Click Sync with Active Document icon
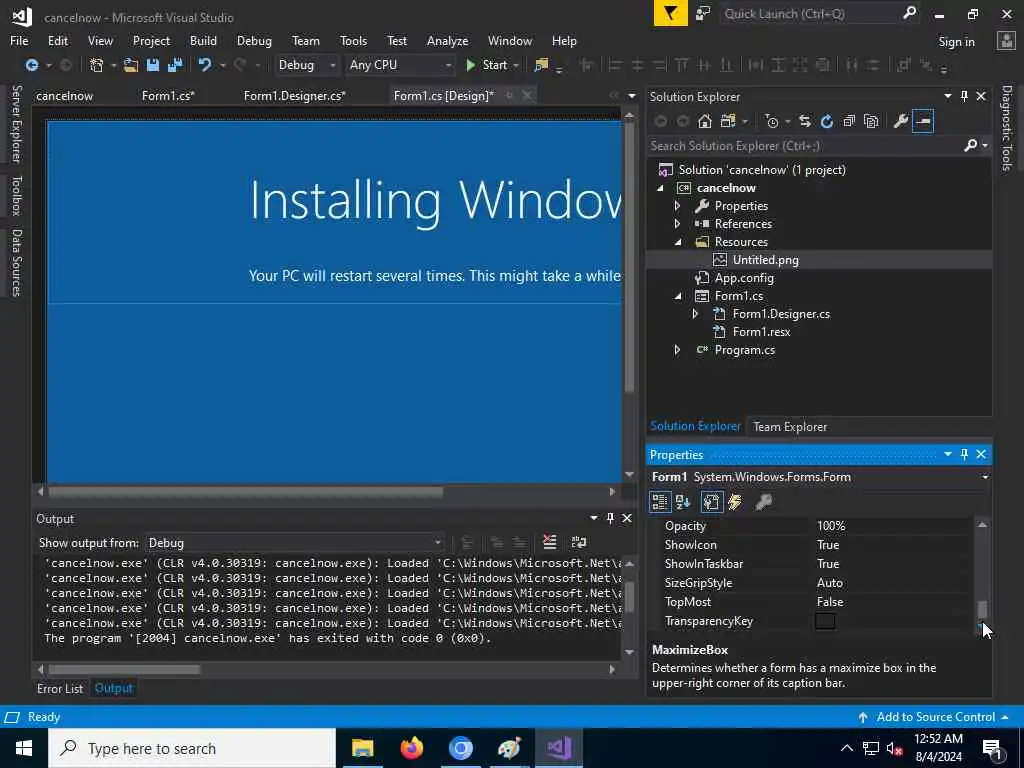The image size is (1024, 768). (805, 121)
